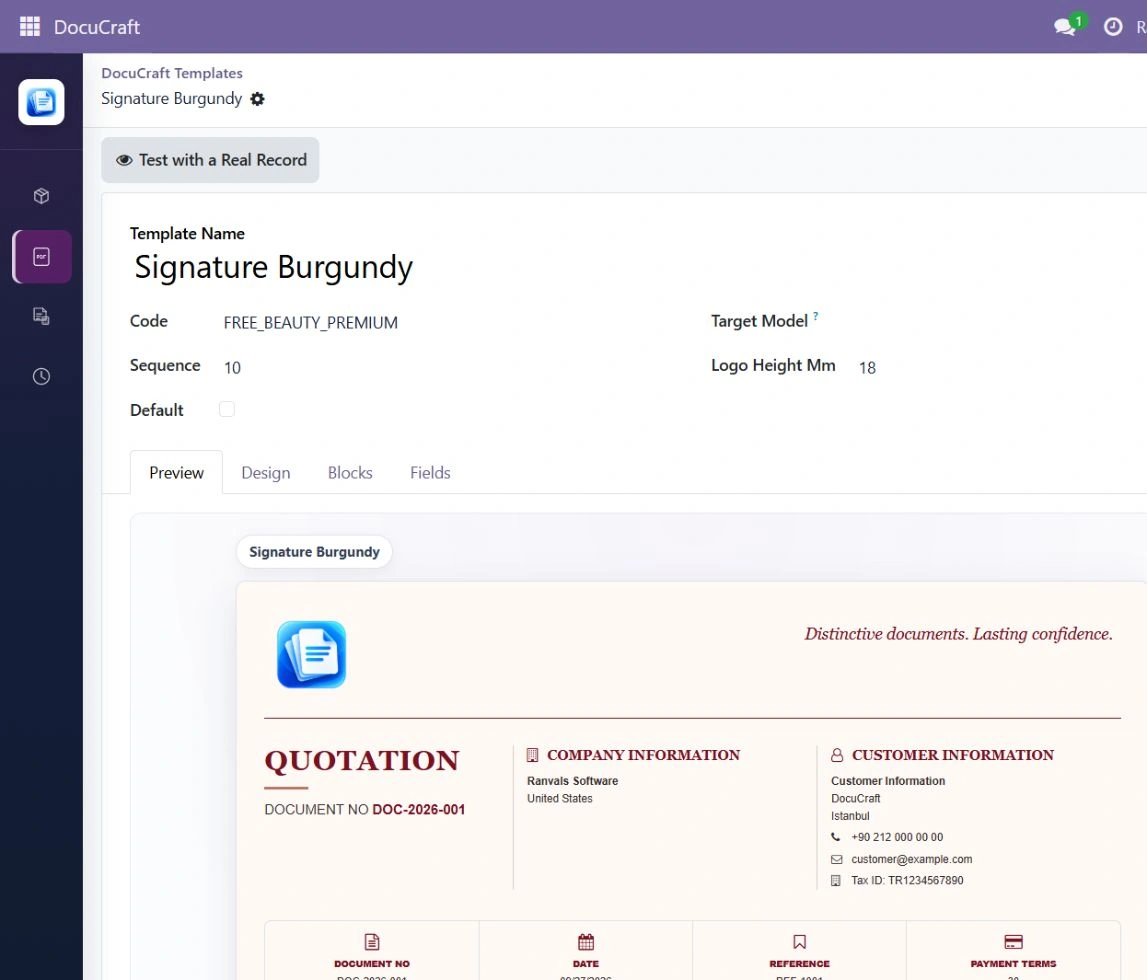Toggle the Default checkbox

227,409
